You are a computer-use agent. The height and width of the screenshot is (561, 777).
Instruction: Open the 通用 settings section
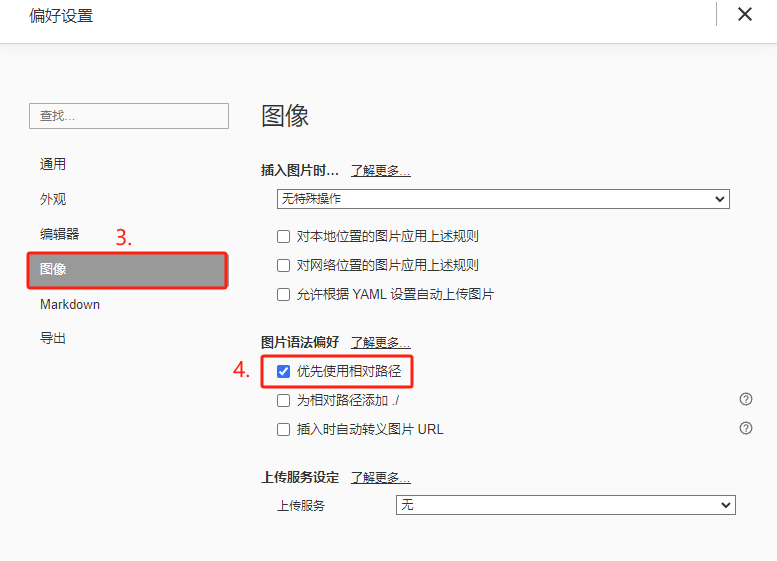53,164
